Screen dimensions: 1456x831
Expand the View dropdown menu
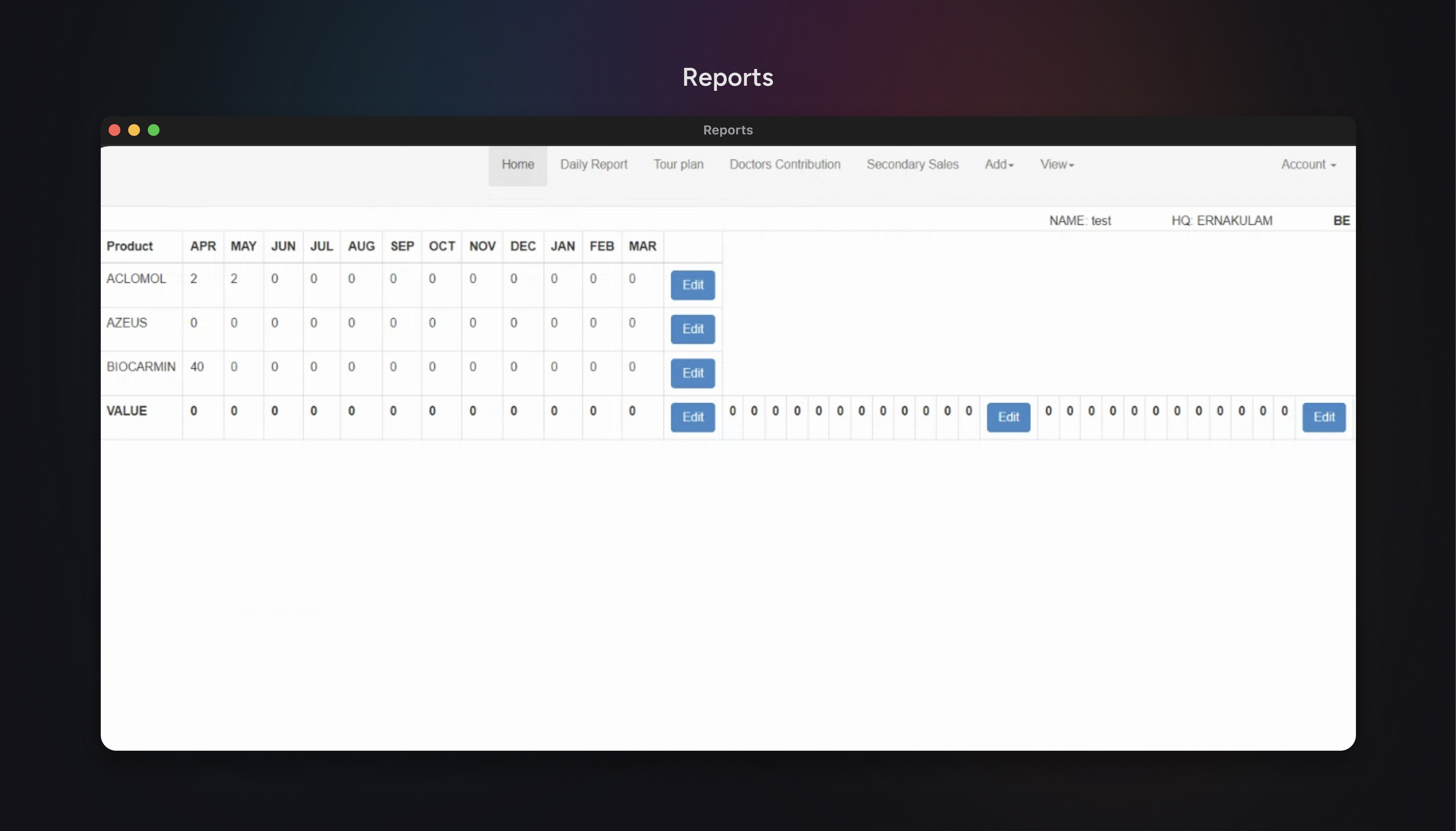click(x=1057, y=165)
